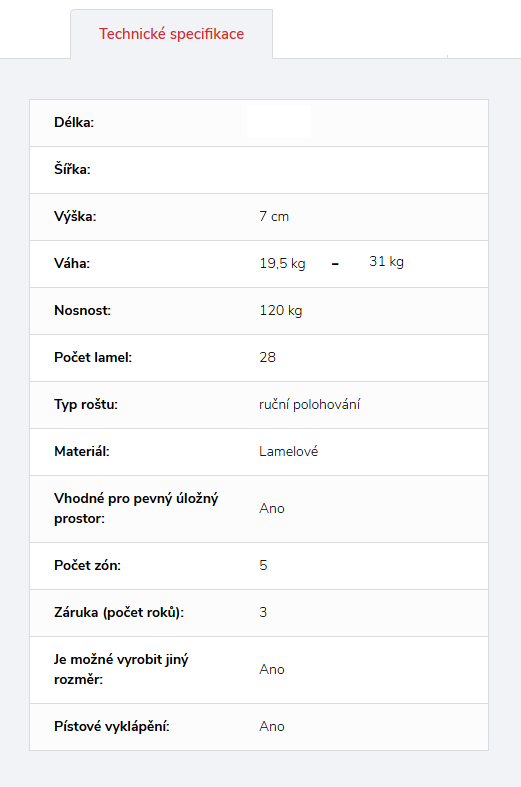The width and height of the screenshot is (521, 787).
Task: Click Ano in the Pístové vyklápění row
Action: click(x=272, y=726)
